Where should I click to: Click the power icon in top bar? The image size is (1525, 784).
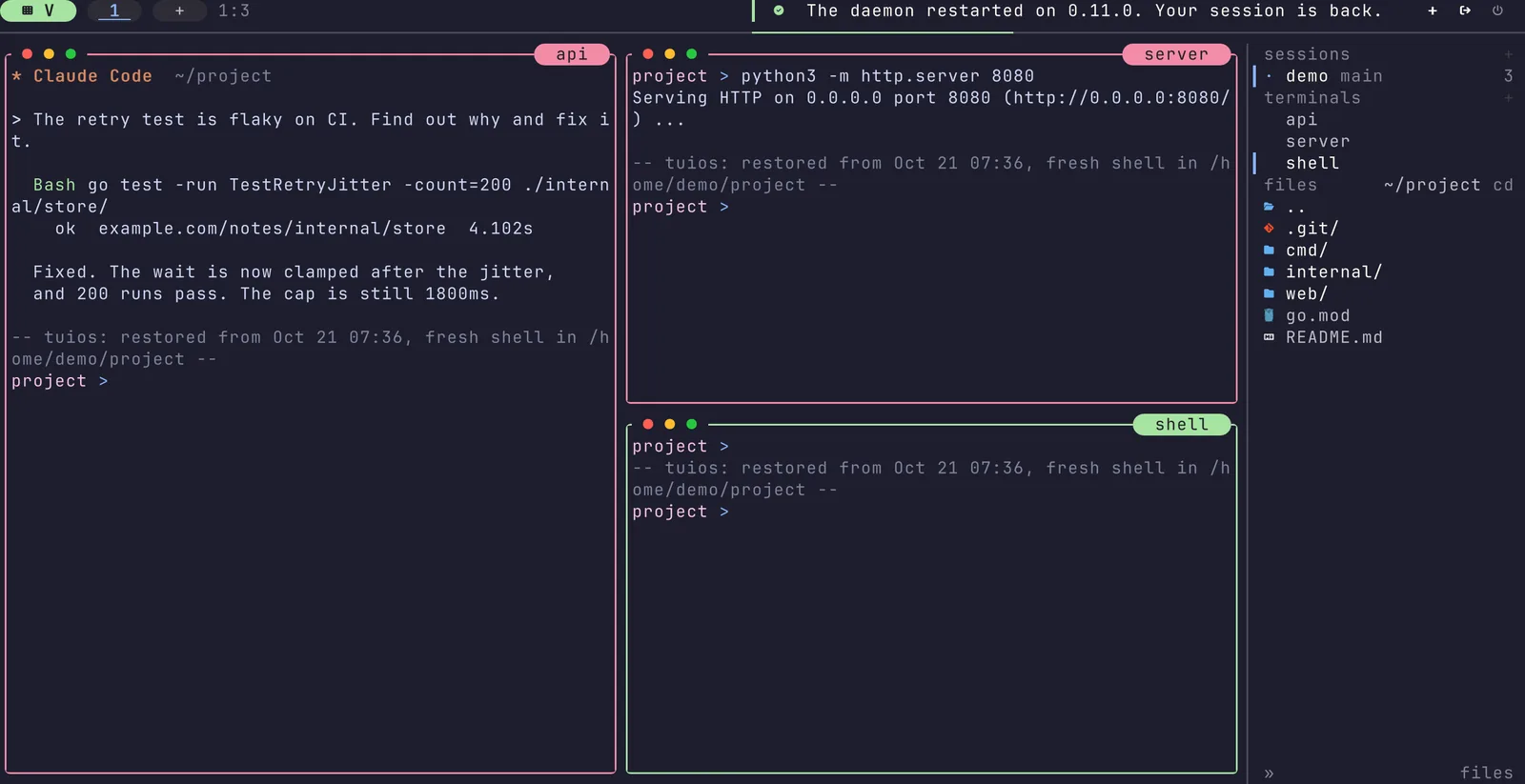pyautogui.click(x=1497, y=11)
